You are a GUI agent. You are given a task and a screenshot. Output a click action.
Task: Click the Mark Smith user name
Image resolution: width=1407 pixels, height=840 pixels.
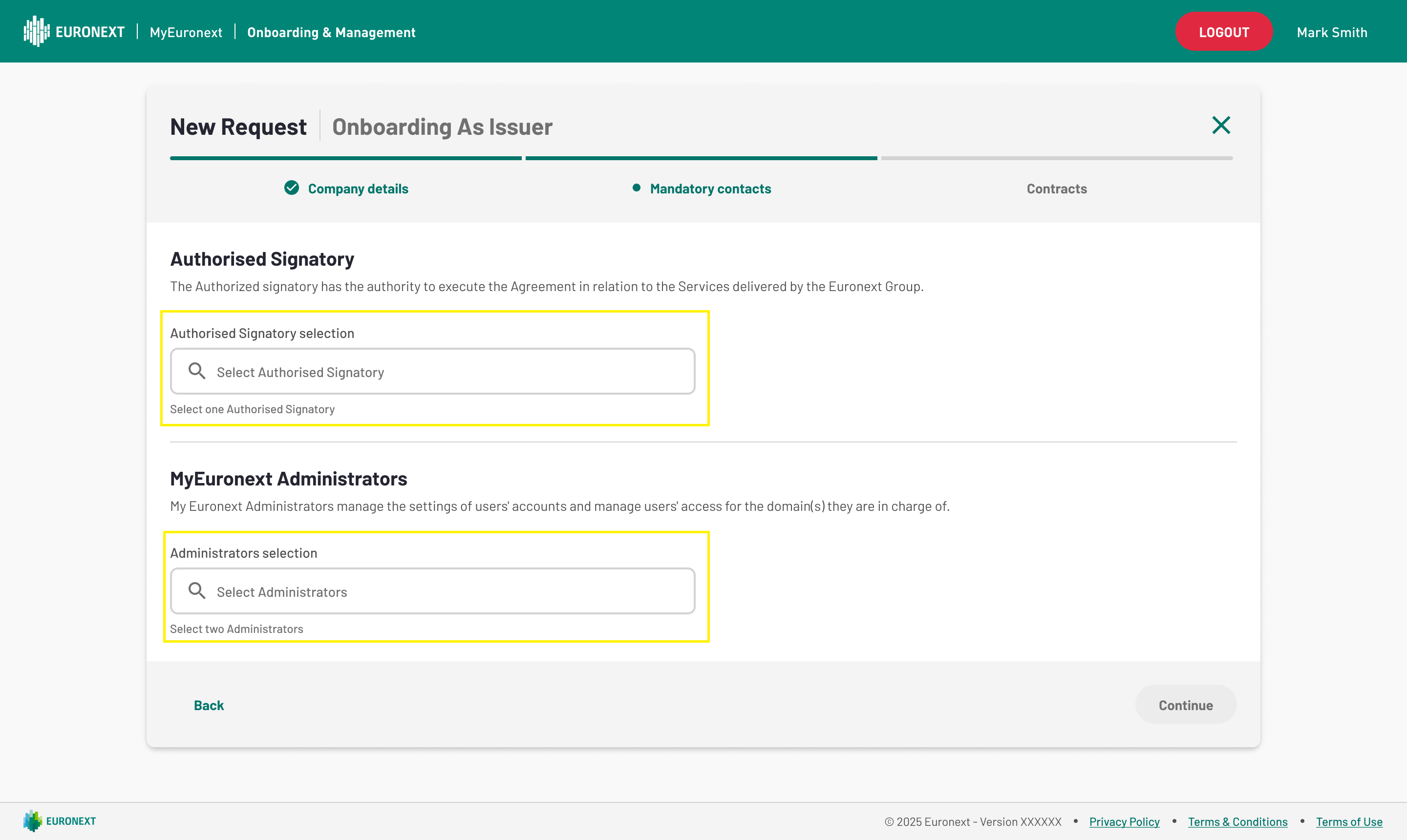coord(1332,33)
